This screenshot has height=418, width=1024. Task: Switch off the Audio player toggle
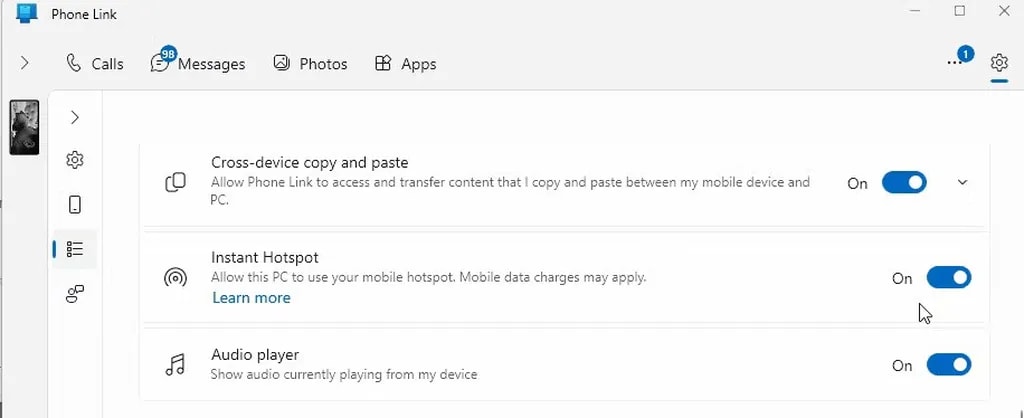(948, 365)
